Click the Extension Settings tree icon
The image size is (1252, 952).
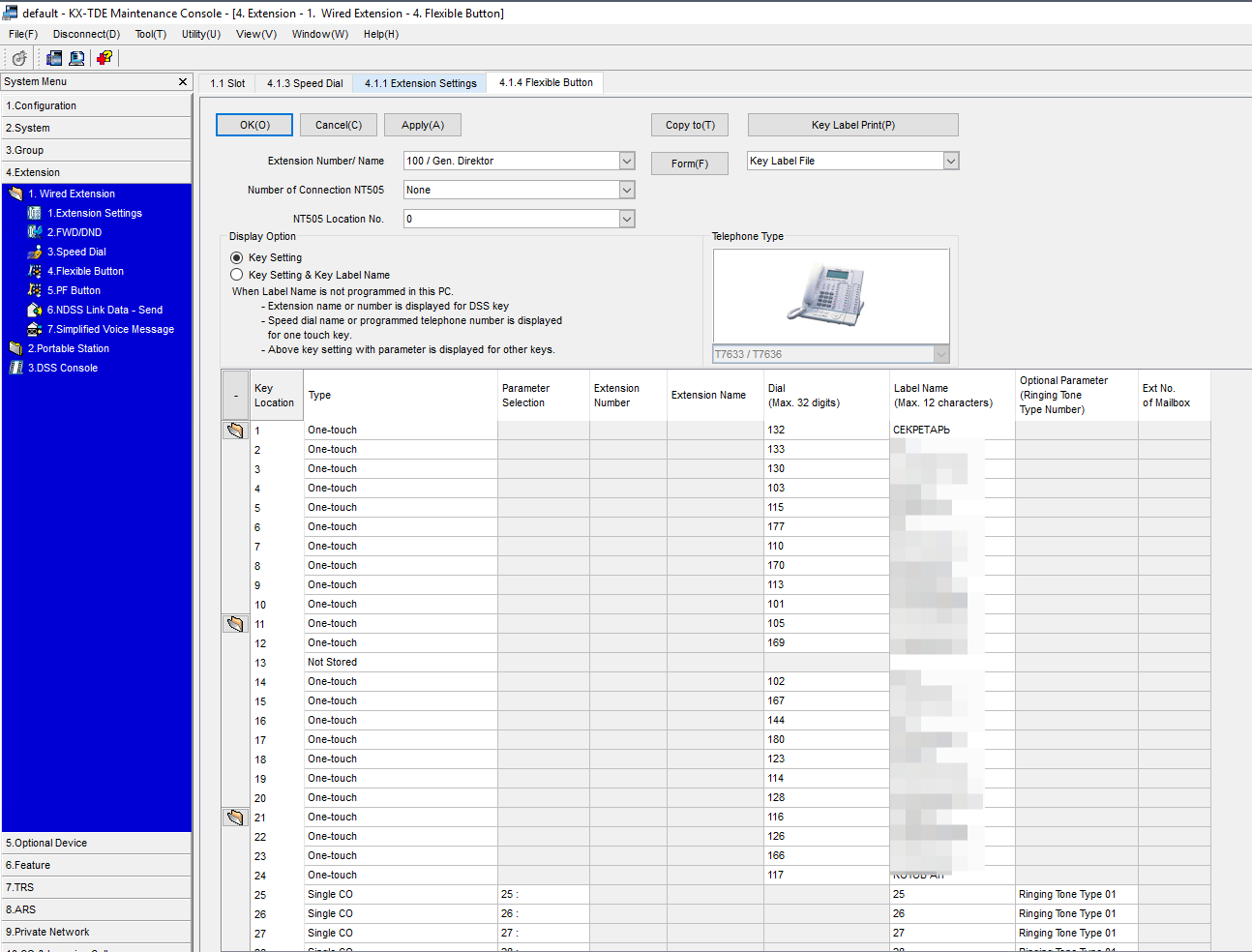tap(35, 213)
